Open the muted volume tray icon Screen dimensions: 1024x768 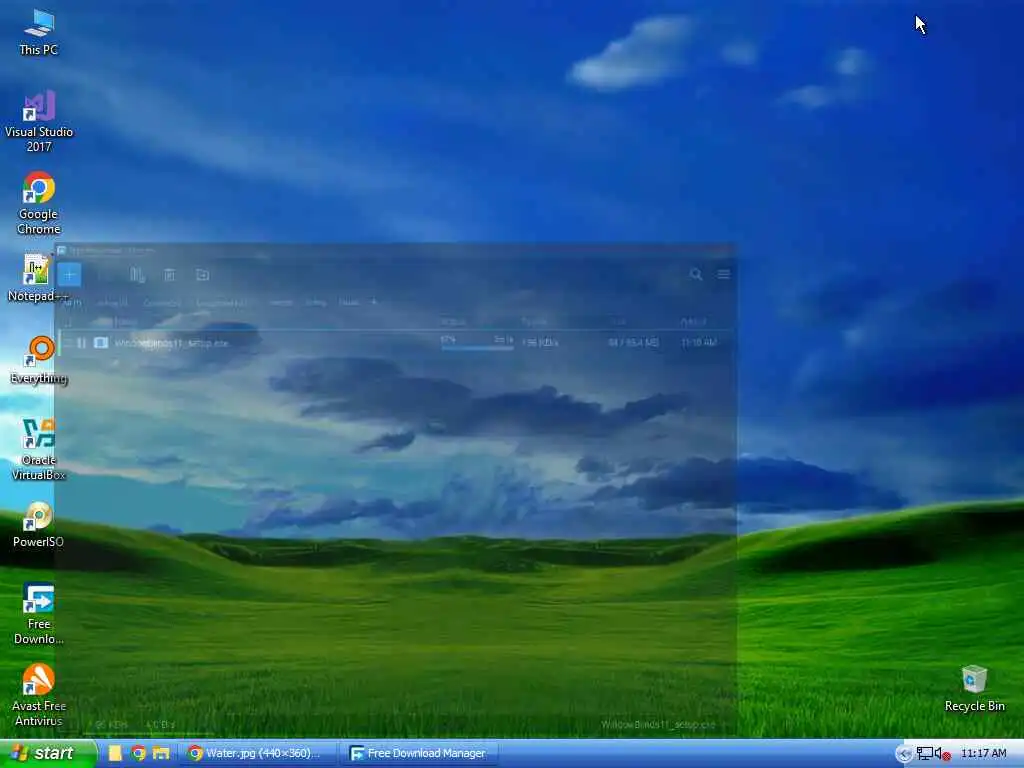[942, 754]
